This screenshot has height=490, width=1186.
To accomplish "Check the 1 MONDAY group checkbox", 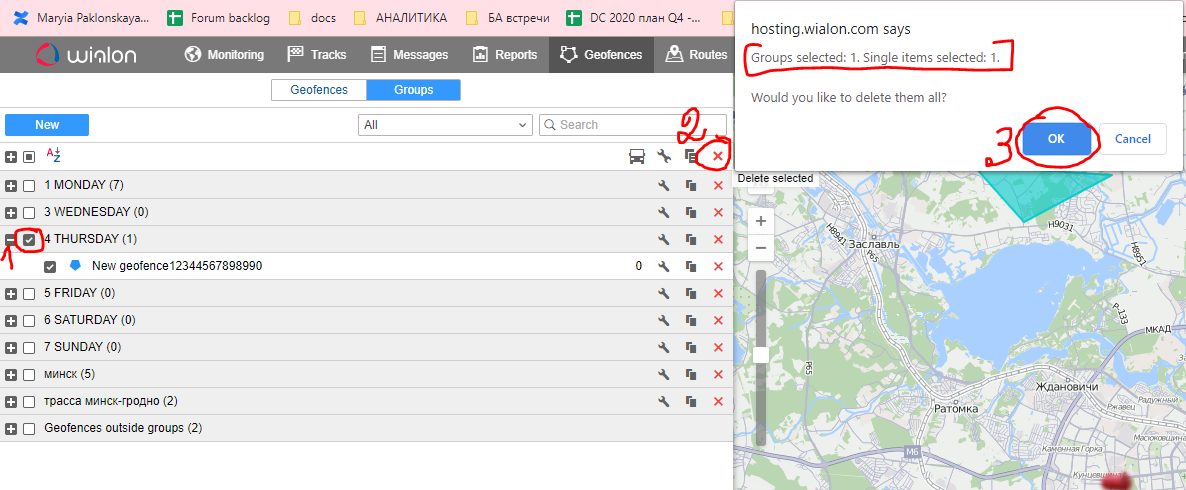I will [29, 186].
